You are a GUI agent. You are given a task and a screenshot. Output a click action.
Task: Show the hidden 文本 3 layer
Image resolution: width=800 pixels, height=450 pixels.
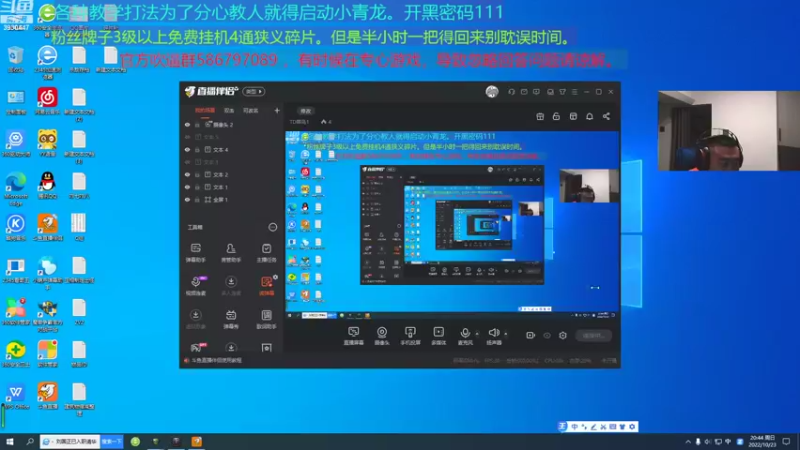tap(187, 162)
